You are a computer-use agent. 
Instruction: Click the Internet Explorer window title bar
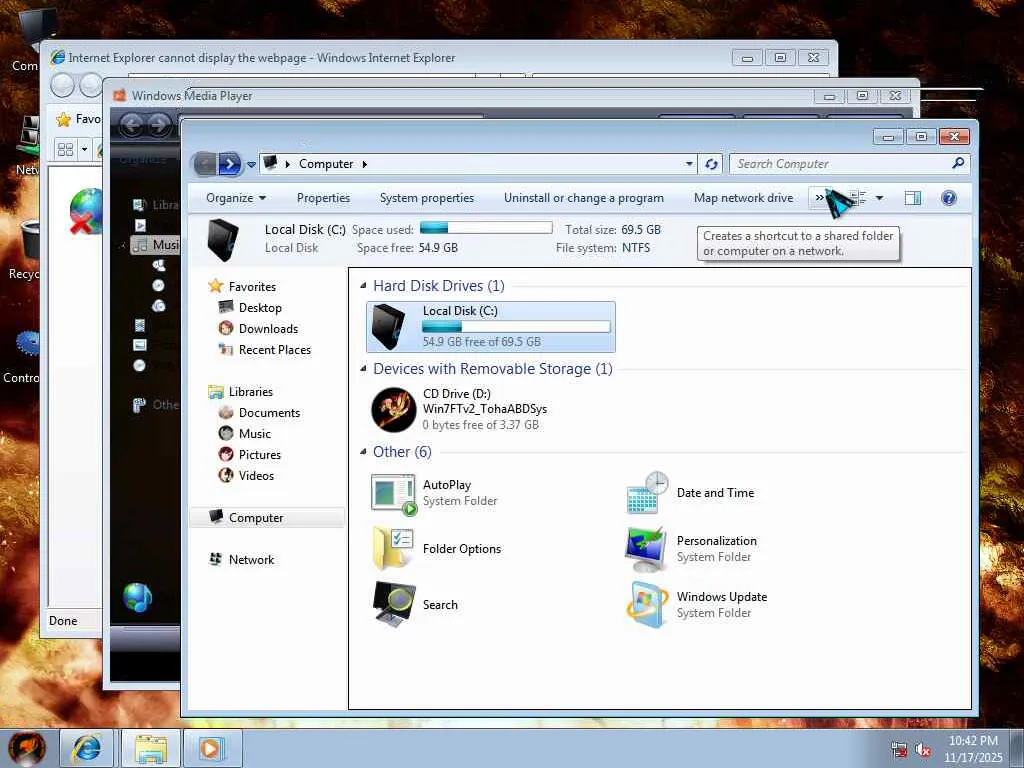pyautogui.click(x=392, y=57)
